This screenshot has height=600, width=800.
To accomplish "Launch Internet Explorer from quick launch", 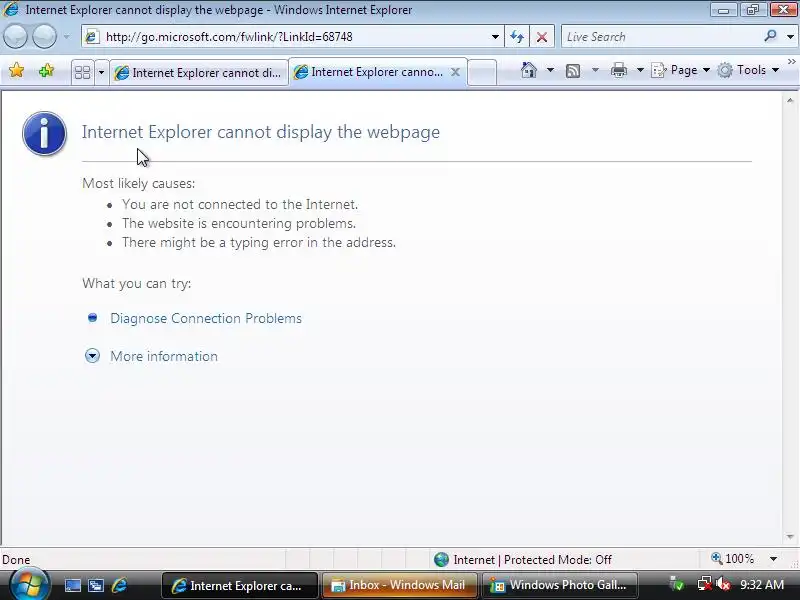I will [x=119, y=585].
